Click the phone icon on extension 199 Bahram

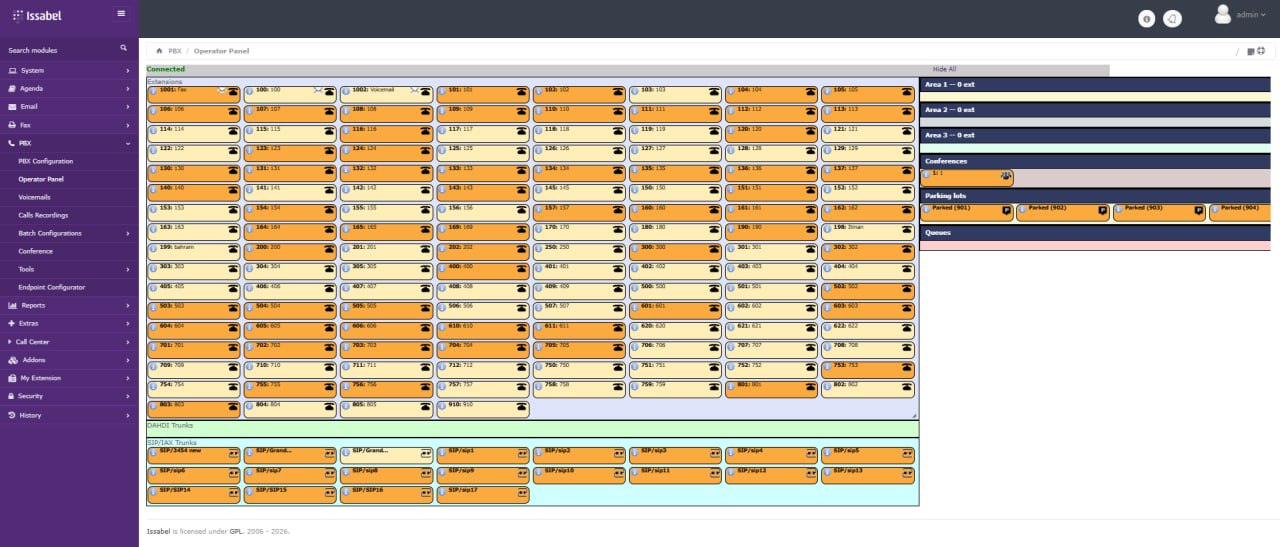pos(233,248)
